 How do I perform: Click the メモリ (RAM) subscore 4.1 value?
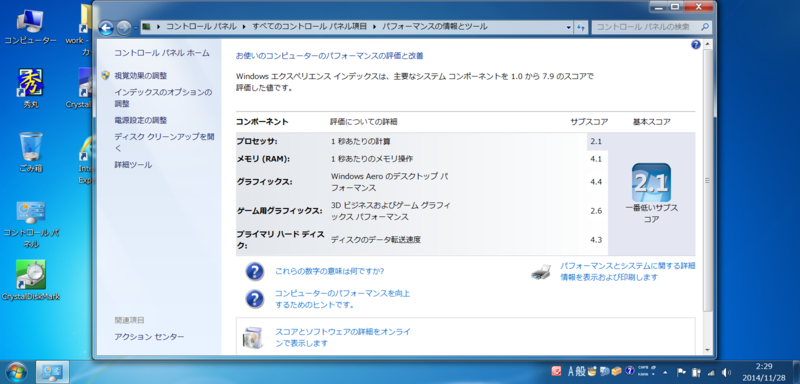tap(596, 159)
